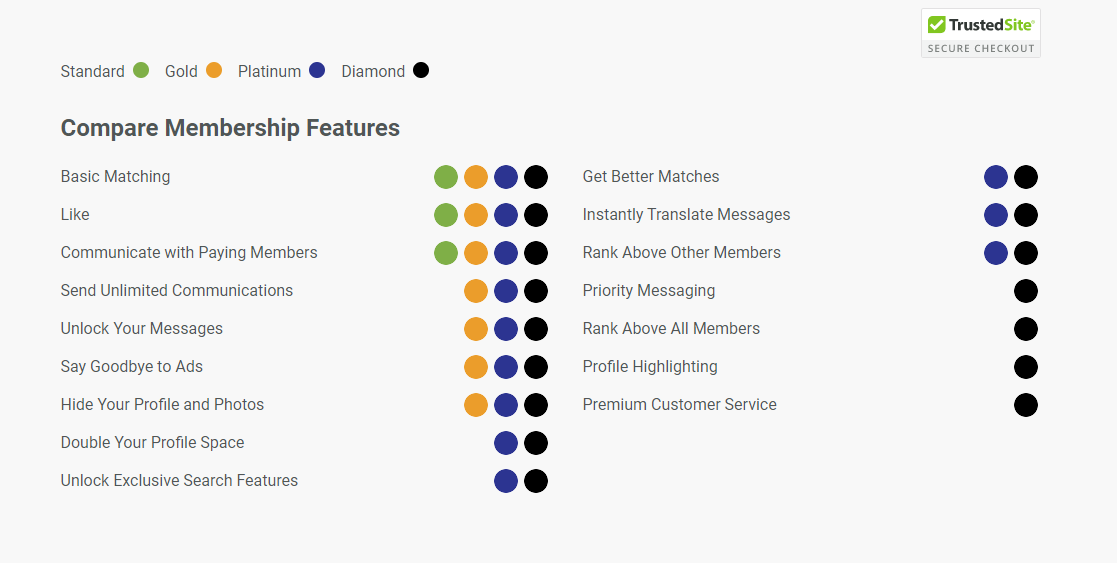
Task: Click the Hide Your Profile and Photos label
Action: 162,405
